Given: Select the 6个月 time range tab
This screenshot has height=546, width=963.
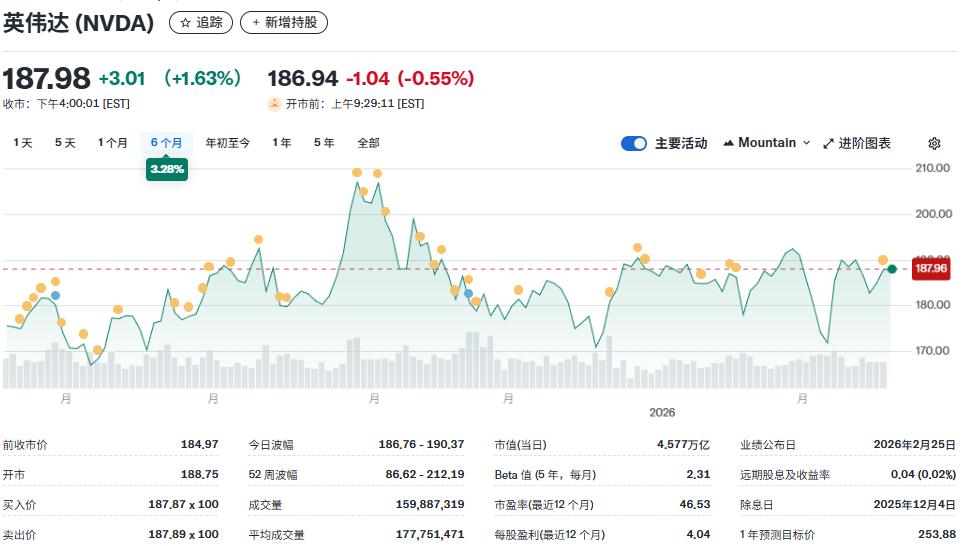Looking at the screenshot, I should coord(167,143).
